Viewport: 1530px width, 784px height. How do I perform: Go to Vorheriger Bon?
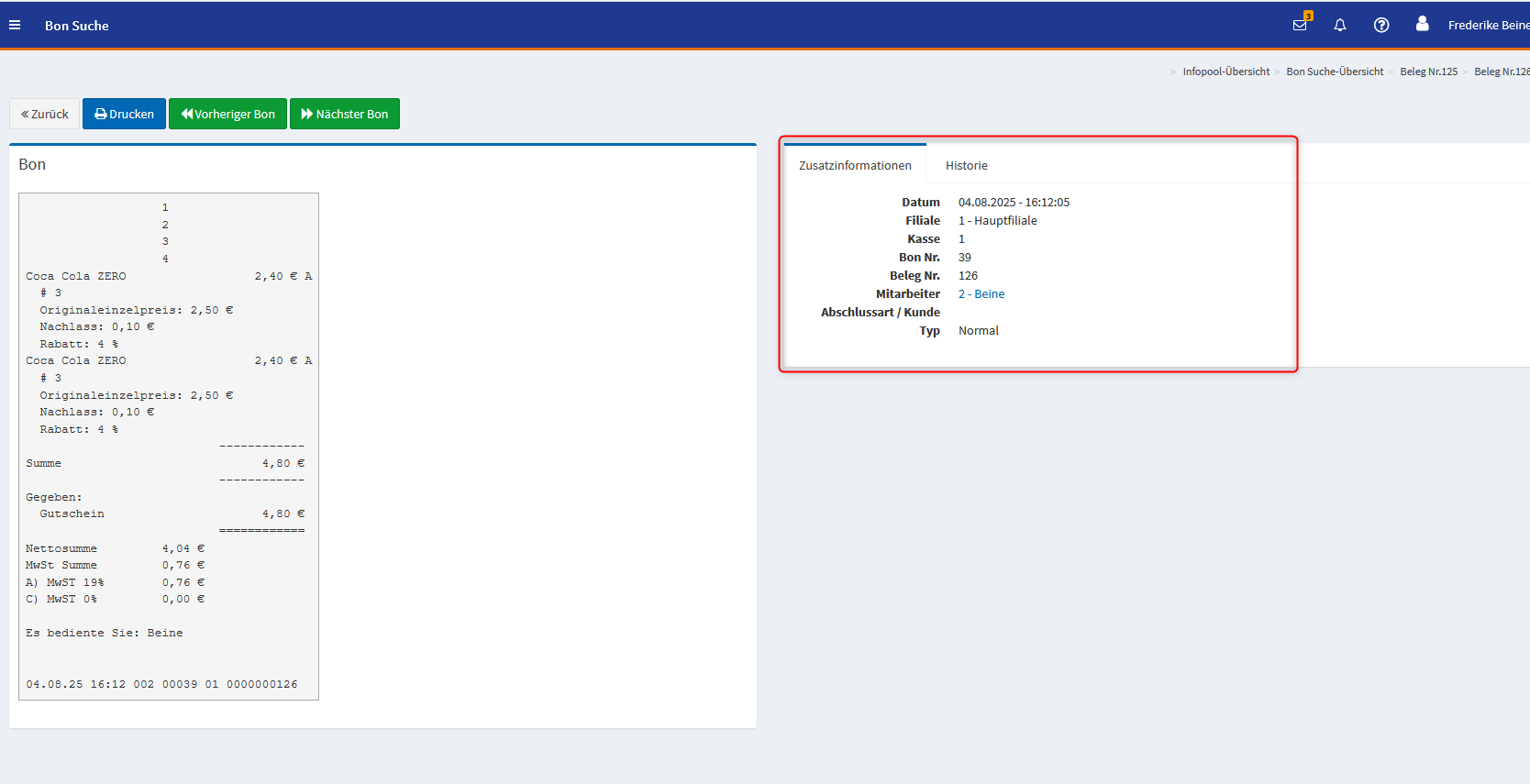tap(227, 114)
